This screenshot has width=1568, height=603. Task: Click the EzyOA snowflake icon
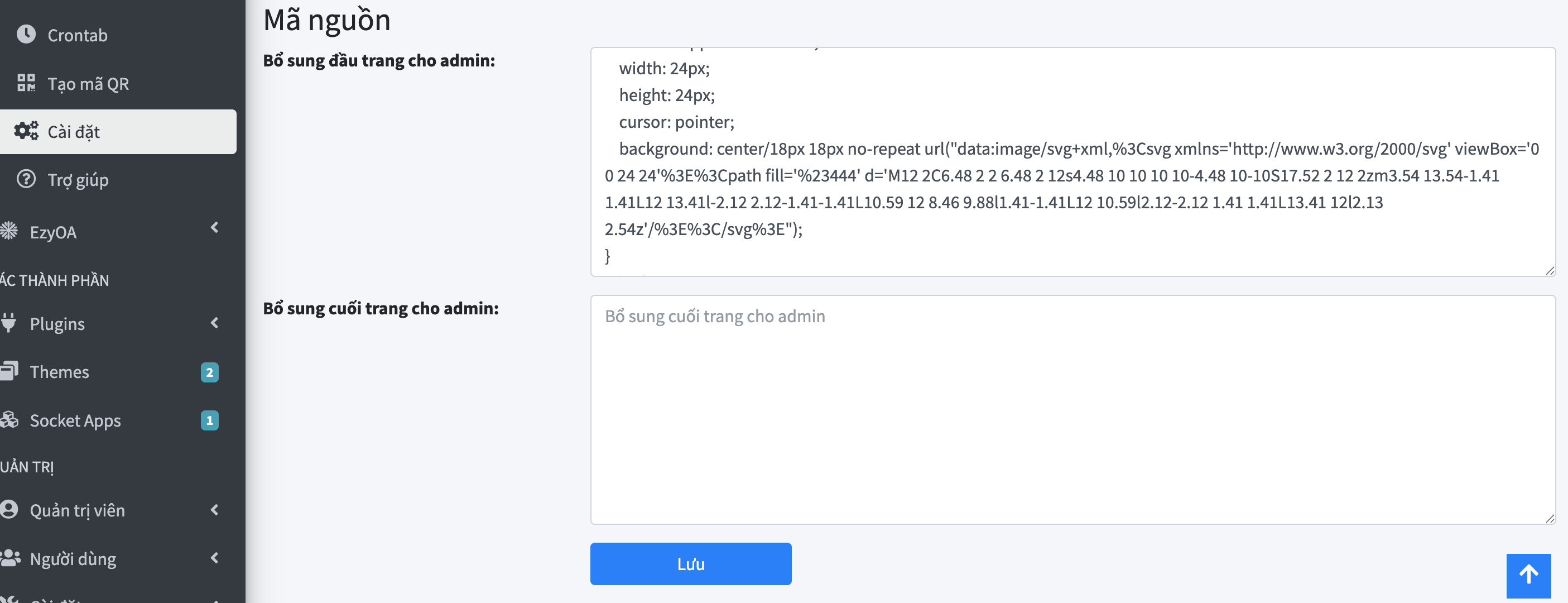pyautogui.click(x=8, y=232)
